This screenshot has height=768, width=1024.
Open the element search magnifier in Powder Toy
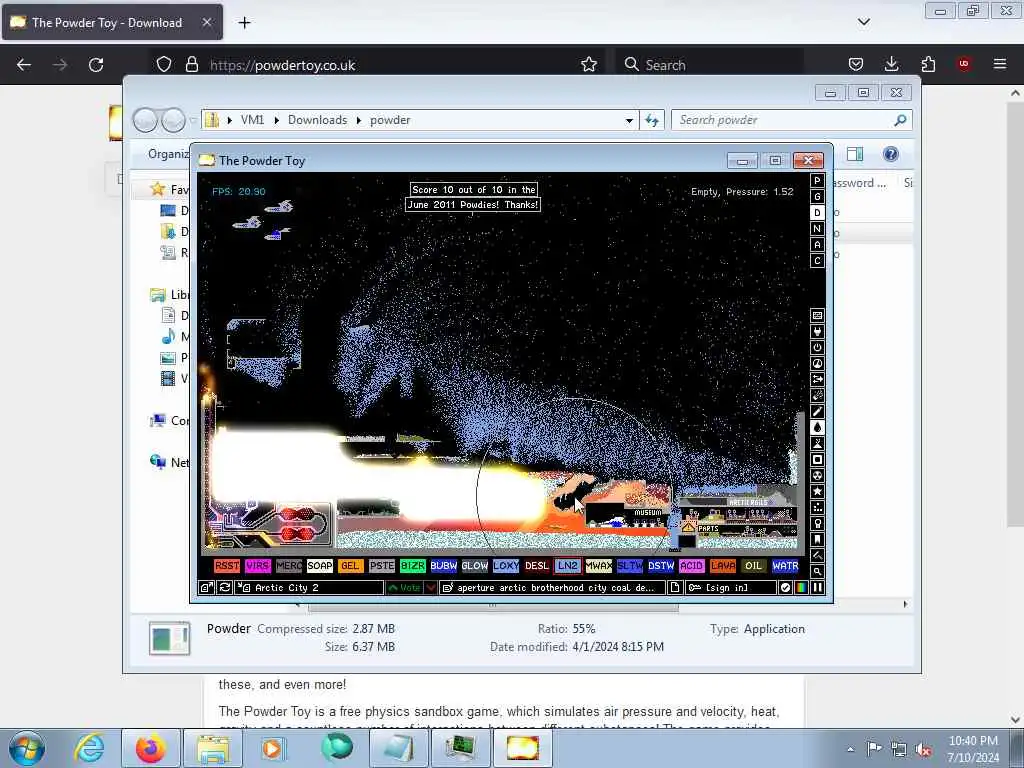(x=817, y=571)
